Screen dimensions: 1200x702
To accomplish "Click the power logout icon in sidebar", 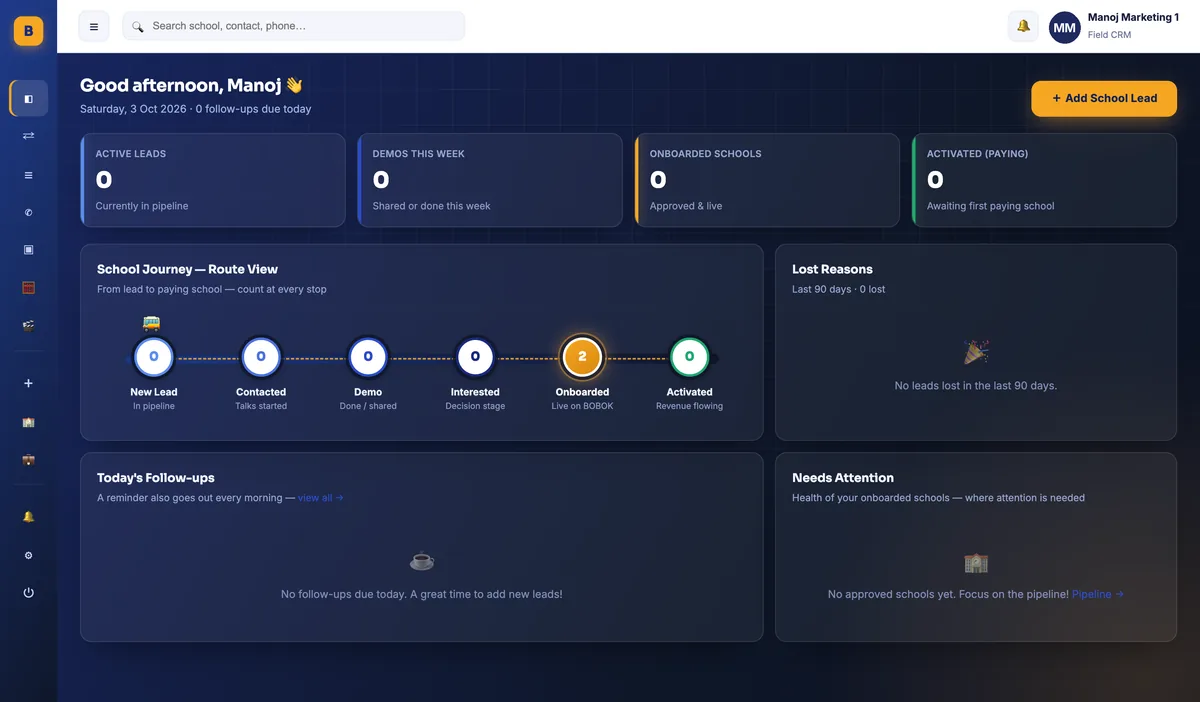I will [x=28, y=593].
